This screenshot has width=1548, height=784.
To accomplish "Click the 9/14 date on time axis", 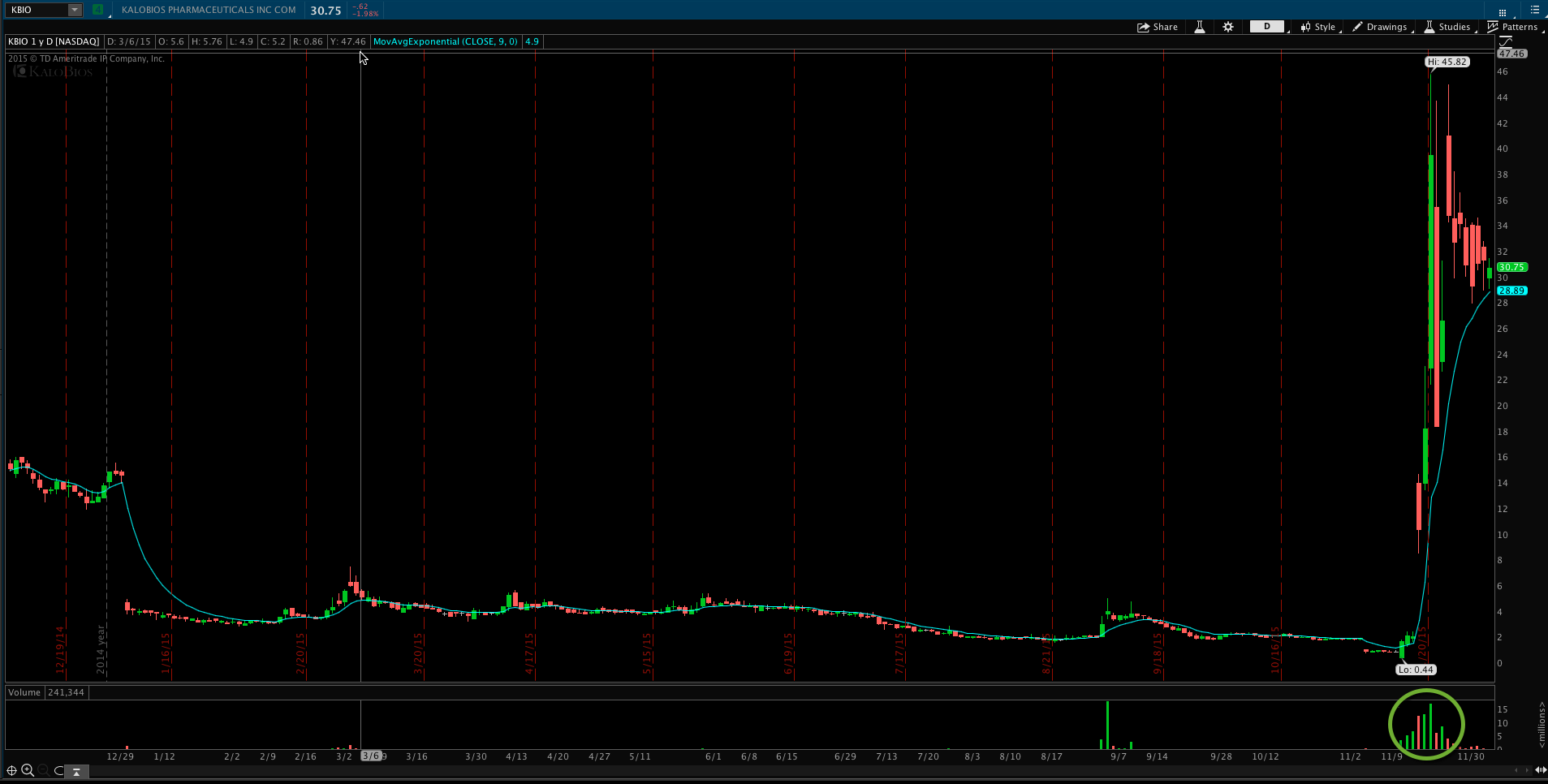I will click(x=1157, y=756).
